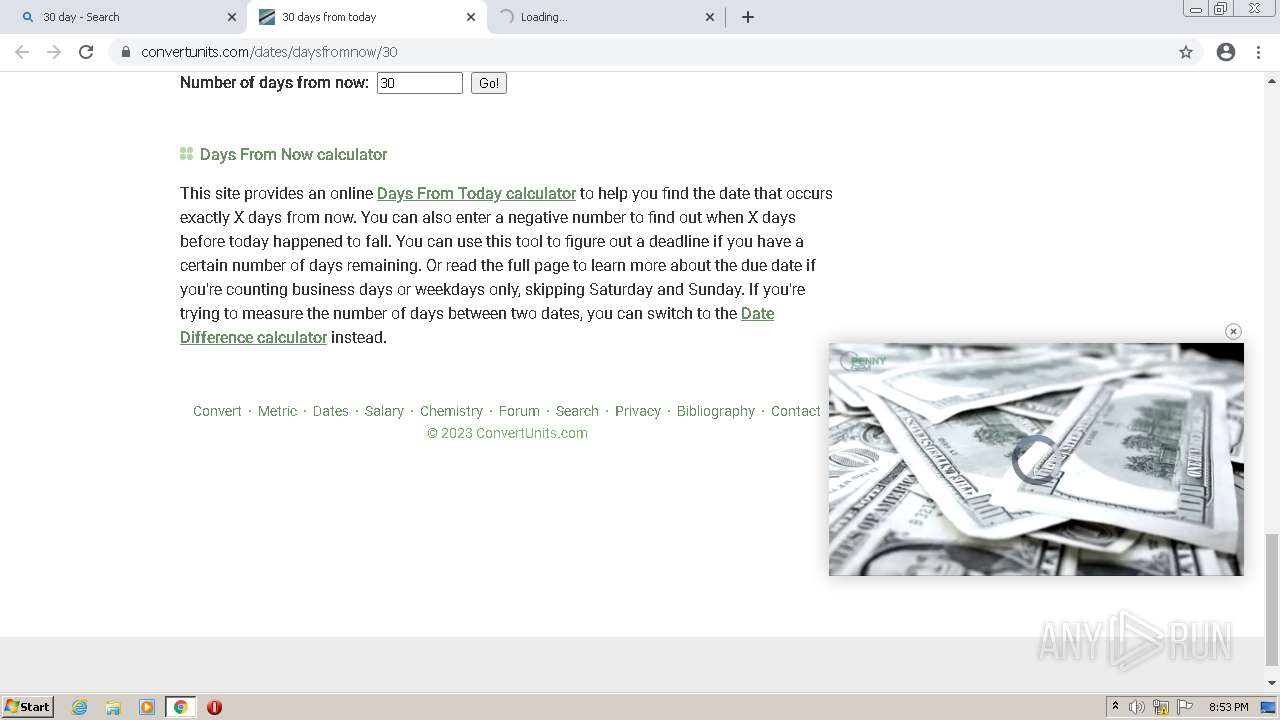
Task: Select the Chrome taskbar icon
Action: [180, 707]
